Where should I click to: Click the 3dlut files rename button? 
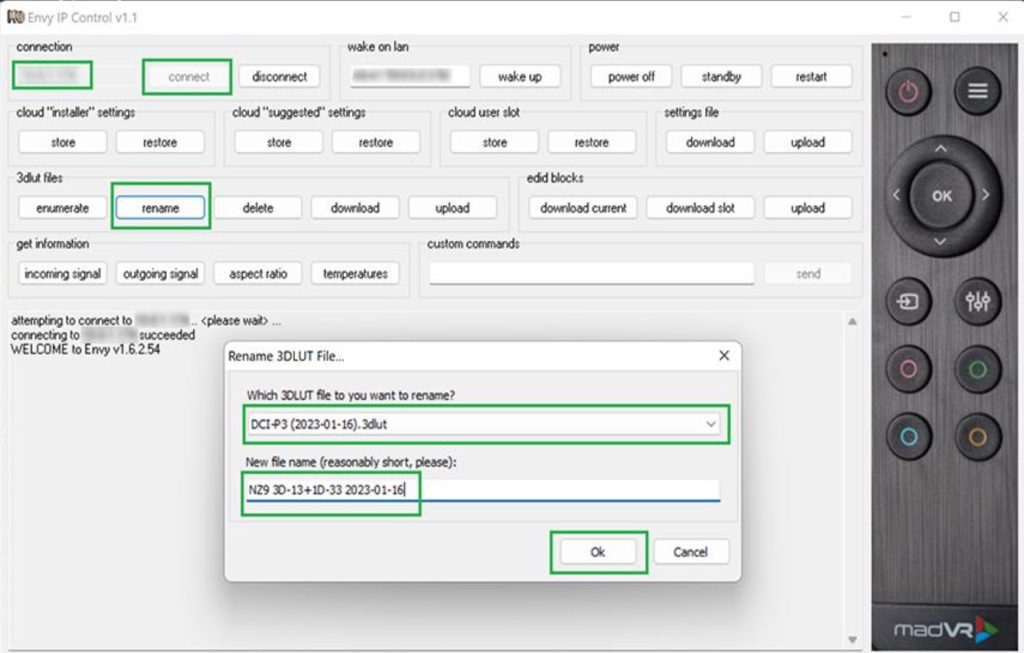[x=160, y=208]
